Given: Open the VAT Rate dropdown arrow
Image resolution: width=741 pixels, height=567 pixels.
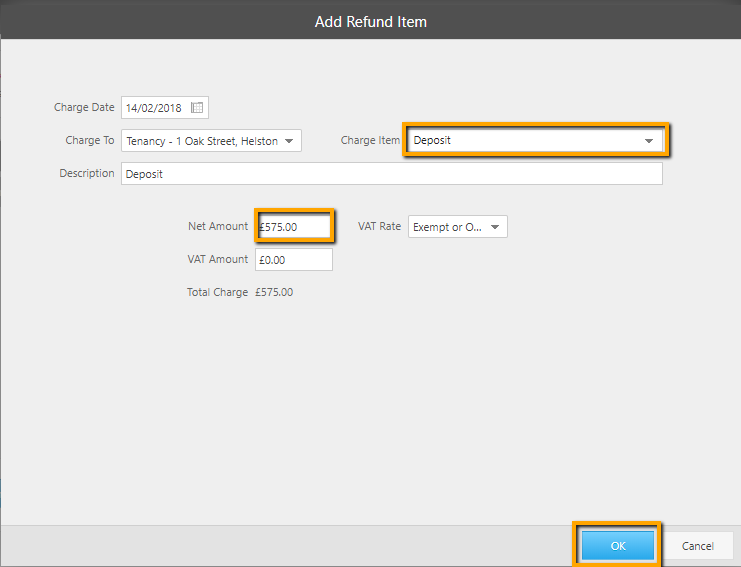Looking at the screenshot, I should [495, 227].
